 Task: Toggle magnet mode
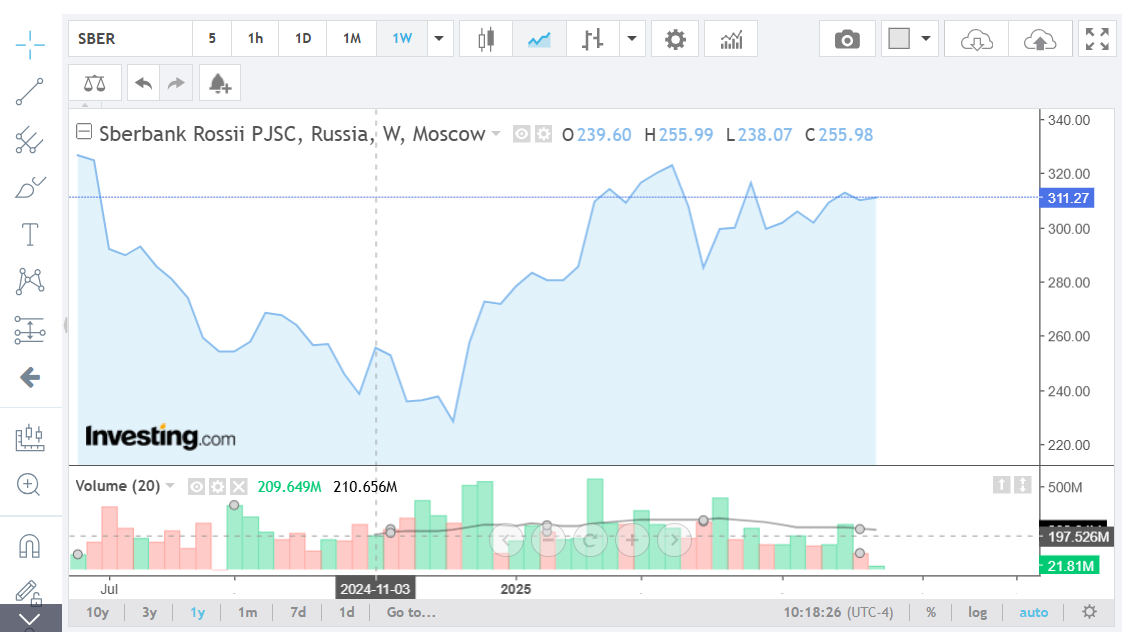[x=30, y=546]
